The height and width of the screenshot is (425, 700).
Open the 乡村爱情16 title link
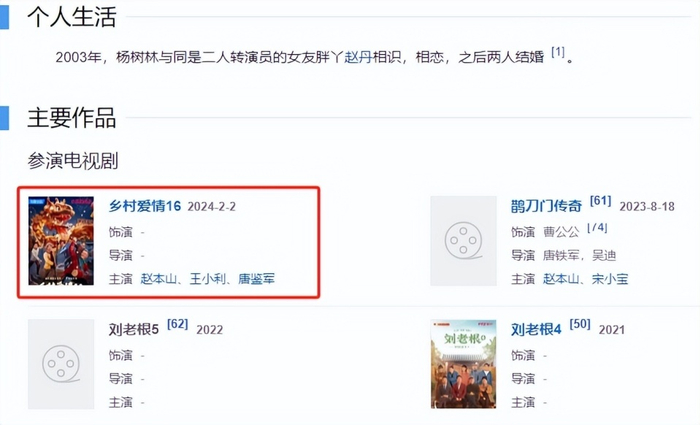coord(145,206)
